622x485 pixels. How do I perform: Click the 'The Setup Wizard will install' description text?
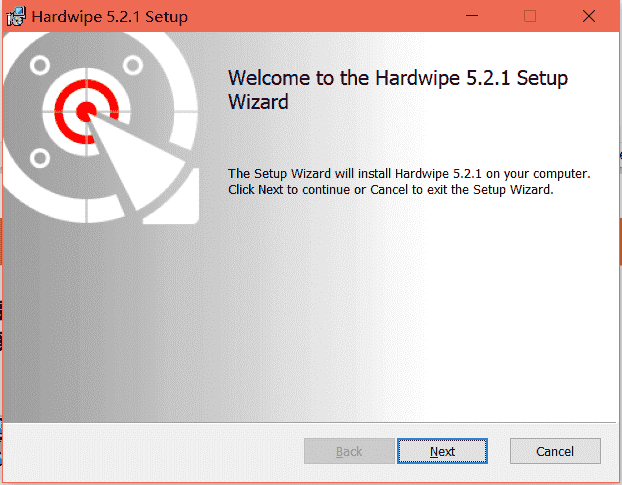tap(409, 182)
